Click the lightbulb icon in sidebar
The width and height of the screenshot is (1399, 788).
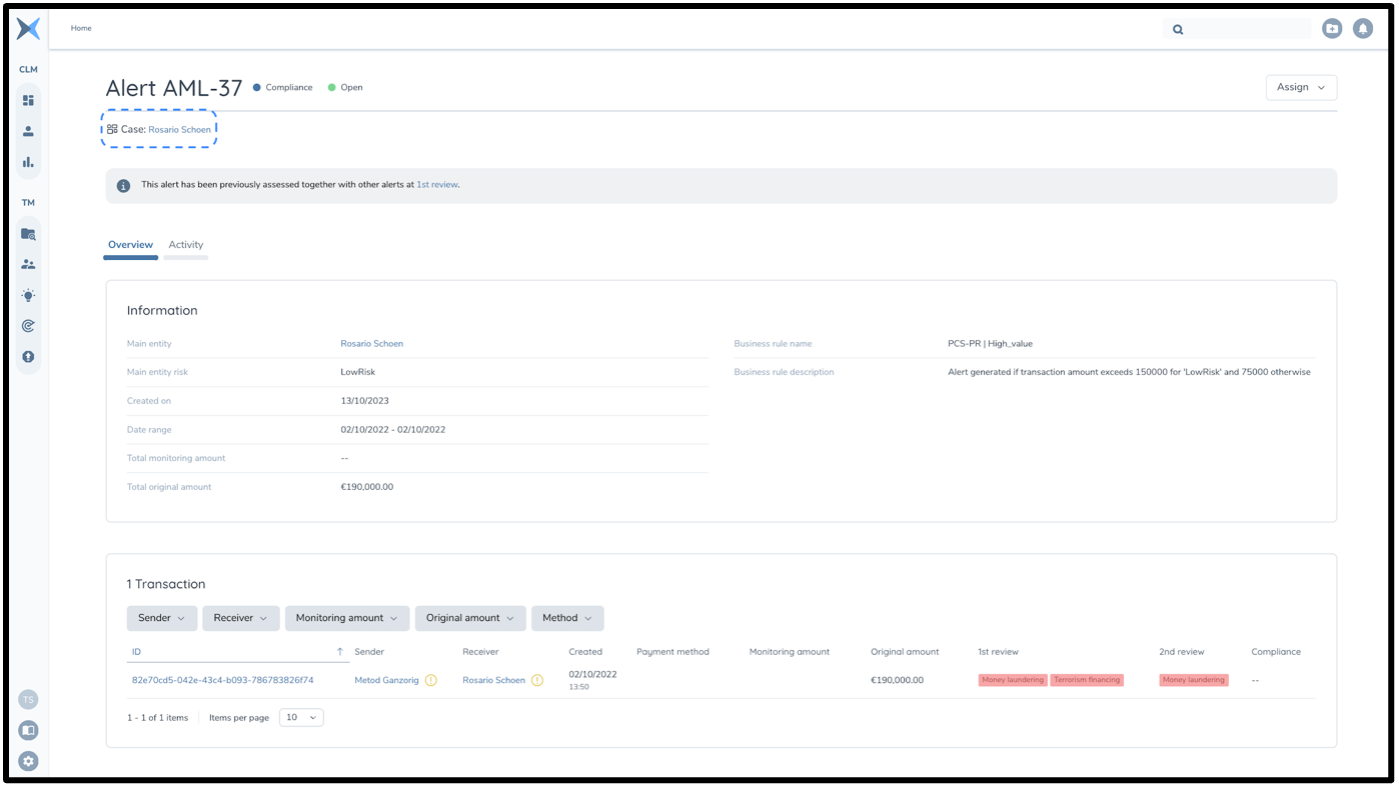tap(28, 295)
